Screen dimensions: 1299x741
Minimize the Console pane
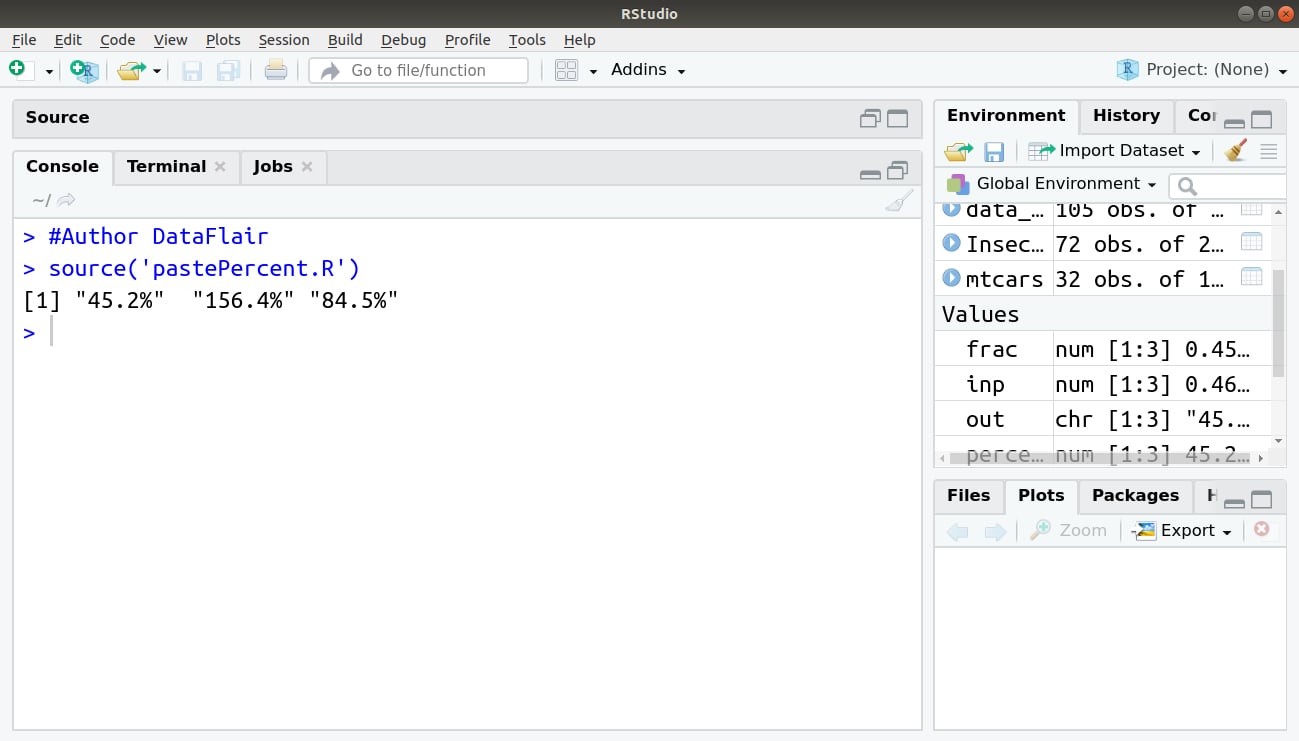pyautogui.click(x=870, y=174)
